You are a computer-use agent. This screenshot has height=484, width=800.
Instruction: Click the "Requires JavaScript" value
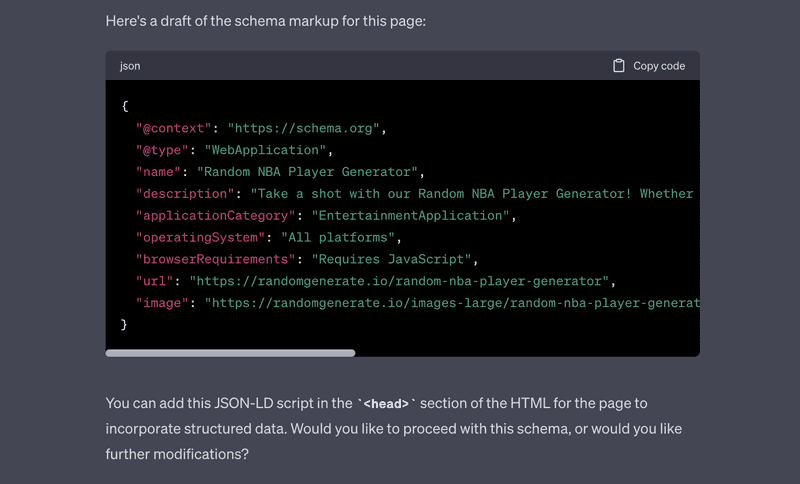392,260
